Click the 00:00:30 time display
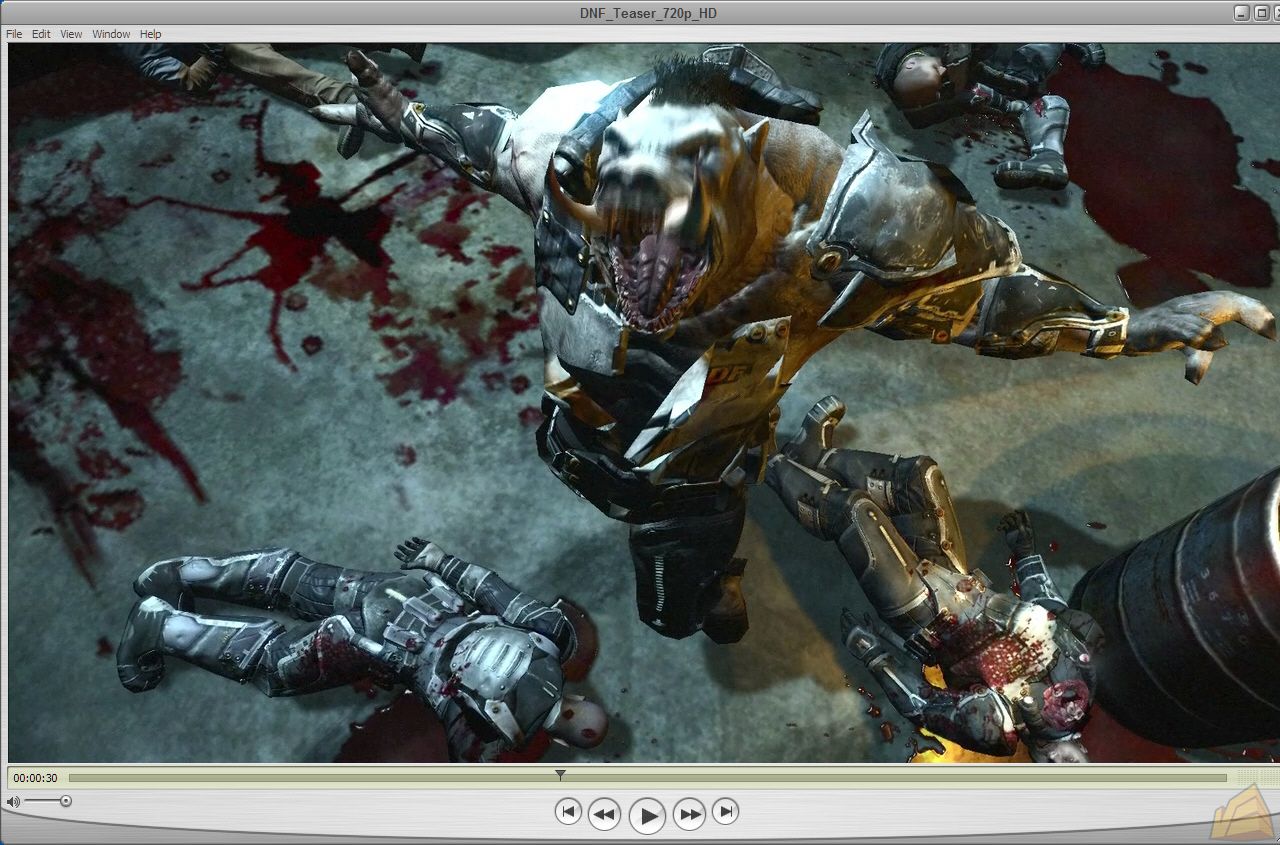The width and height of the screenshot is (1280, 845). [35, 778]
